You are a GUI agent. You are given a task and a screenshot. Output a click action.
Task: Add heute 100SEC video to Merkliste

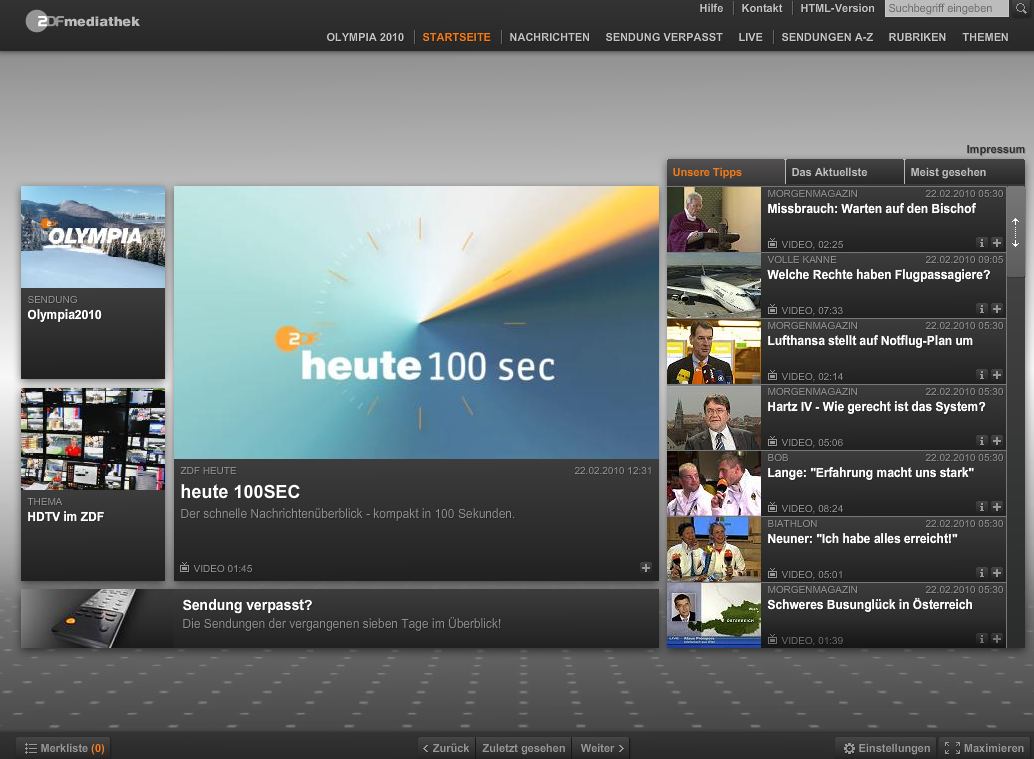click(646, 568)
